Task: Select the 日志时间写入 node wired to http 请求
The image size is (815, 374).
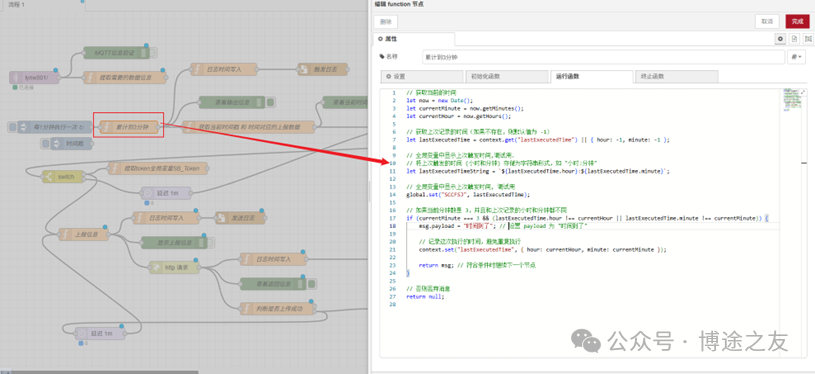Action: pos(273,259)
